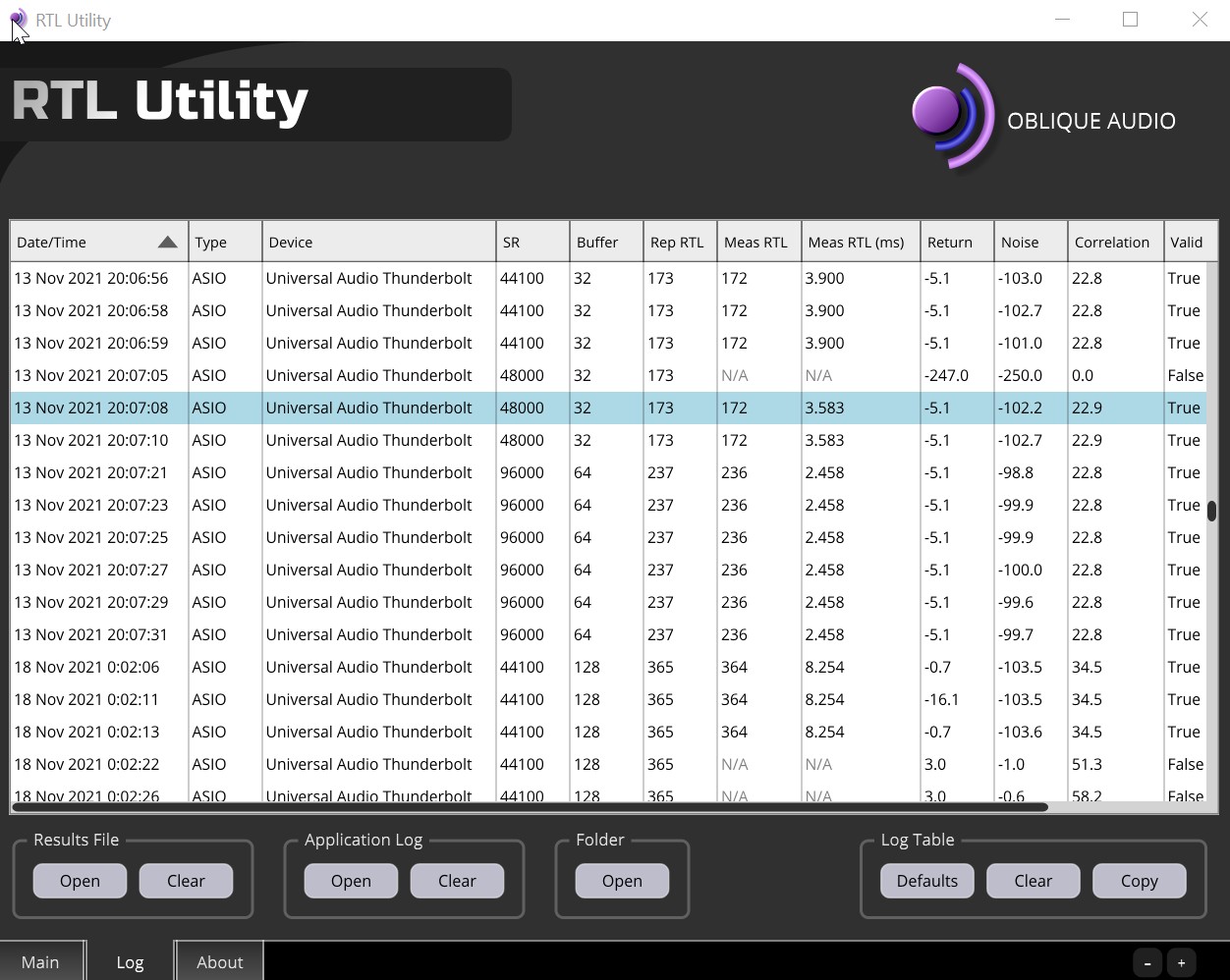The height and width of the screenshot is (980, 1230).
Task: Sort by Noise column header
Action: point(1031,242)
